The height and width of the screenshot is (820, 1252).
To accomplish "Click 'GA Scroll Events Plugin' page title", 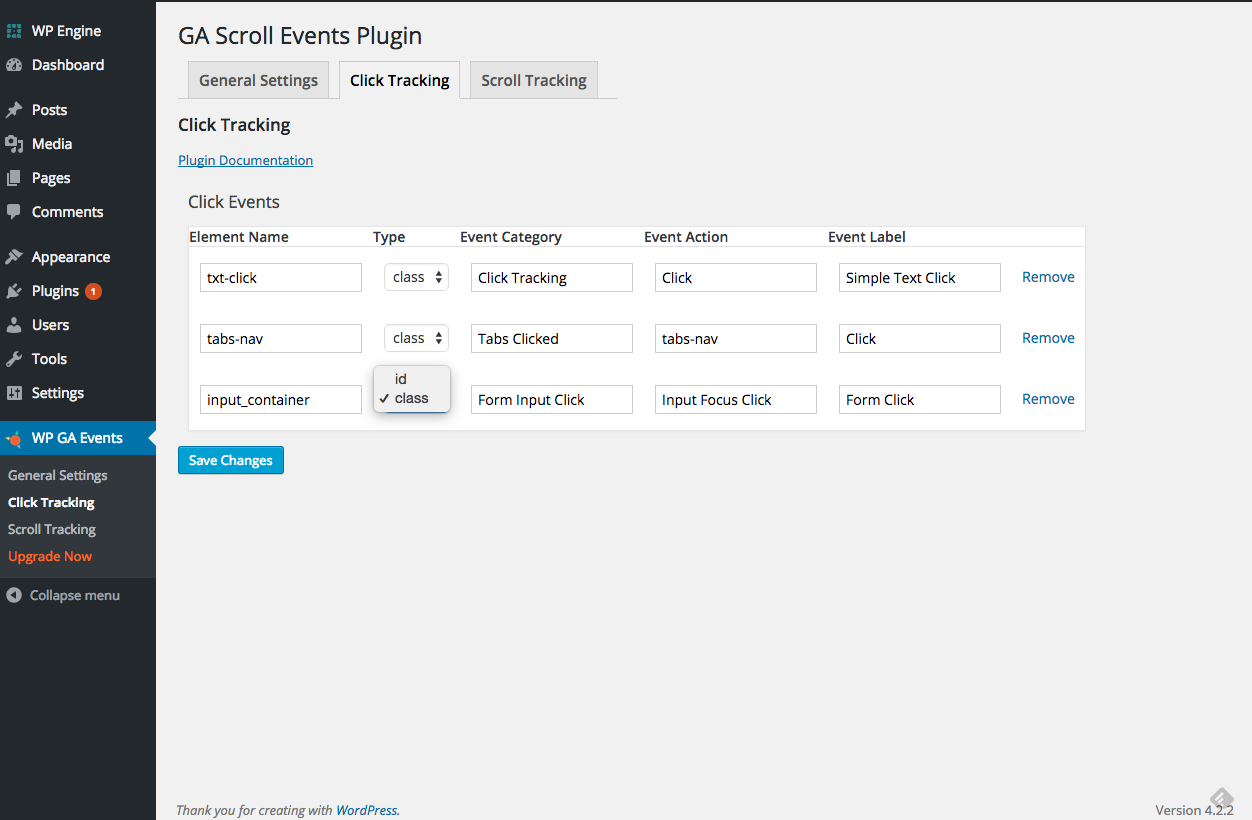I will (x=300, y=36).
